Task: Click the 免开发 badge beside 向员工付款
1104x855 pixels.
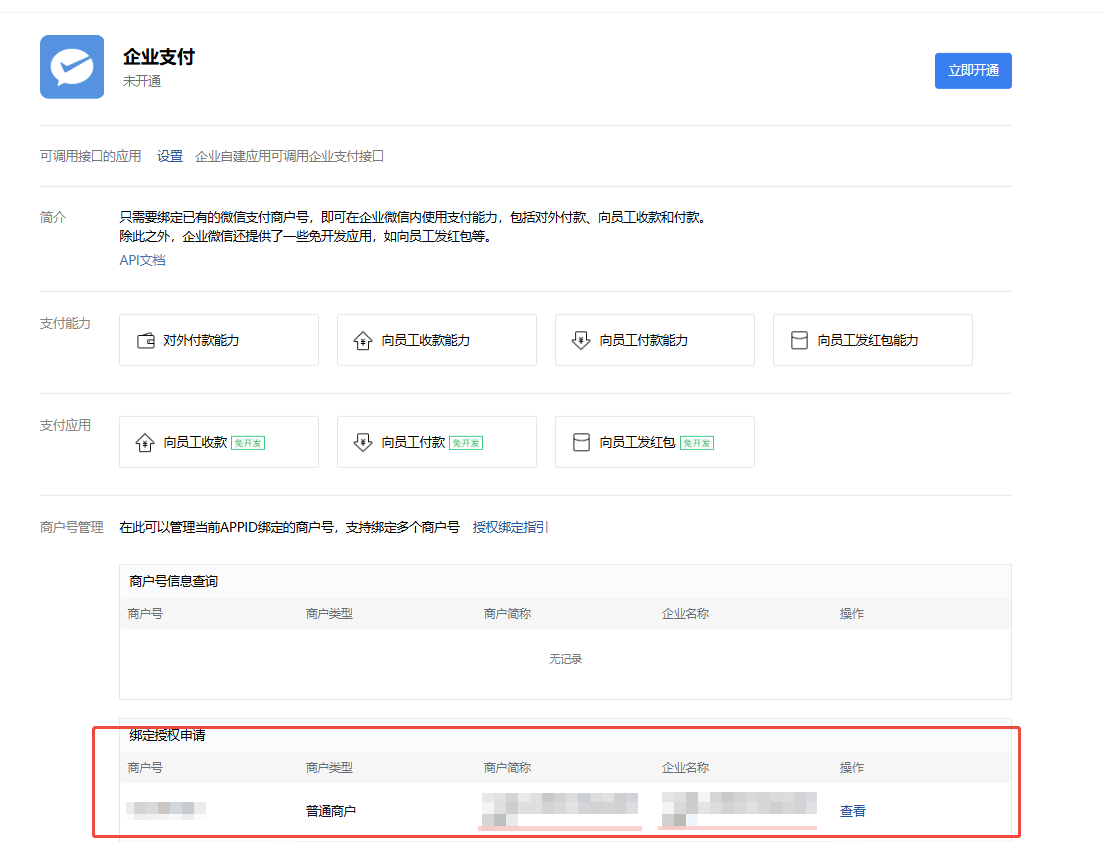Action: click(x=466, y=443)
